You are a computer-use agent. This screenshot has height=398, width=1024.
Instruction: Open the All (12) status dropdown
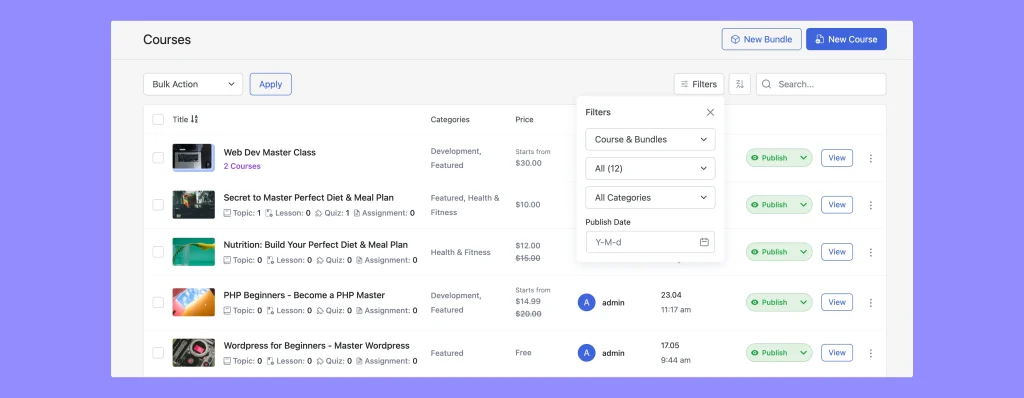click(x=650, y=169)
